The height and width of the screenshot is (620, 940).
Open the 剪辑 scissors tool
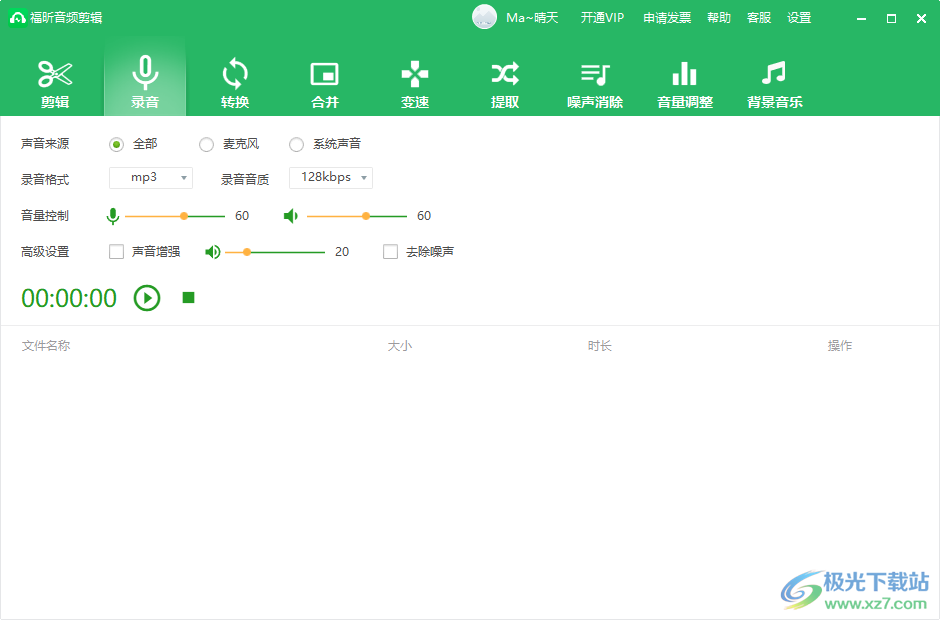pos(55,83)
